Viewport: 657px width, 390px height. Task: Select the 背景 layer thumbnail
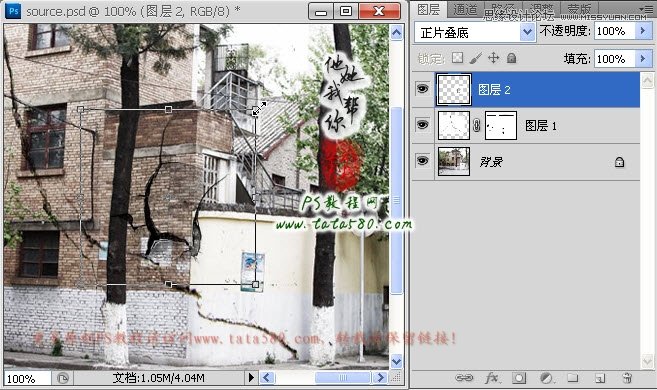click(x=454, y=161)
